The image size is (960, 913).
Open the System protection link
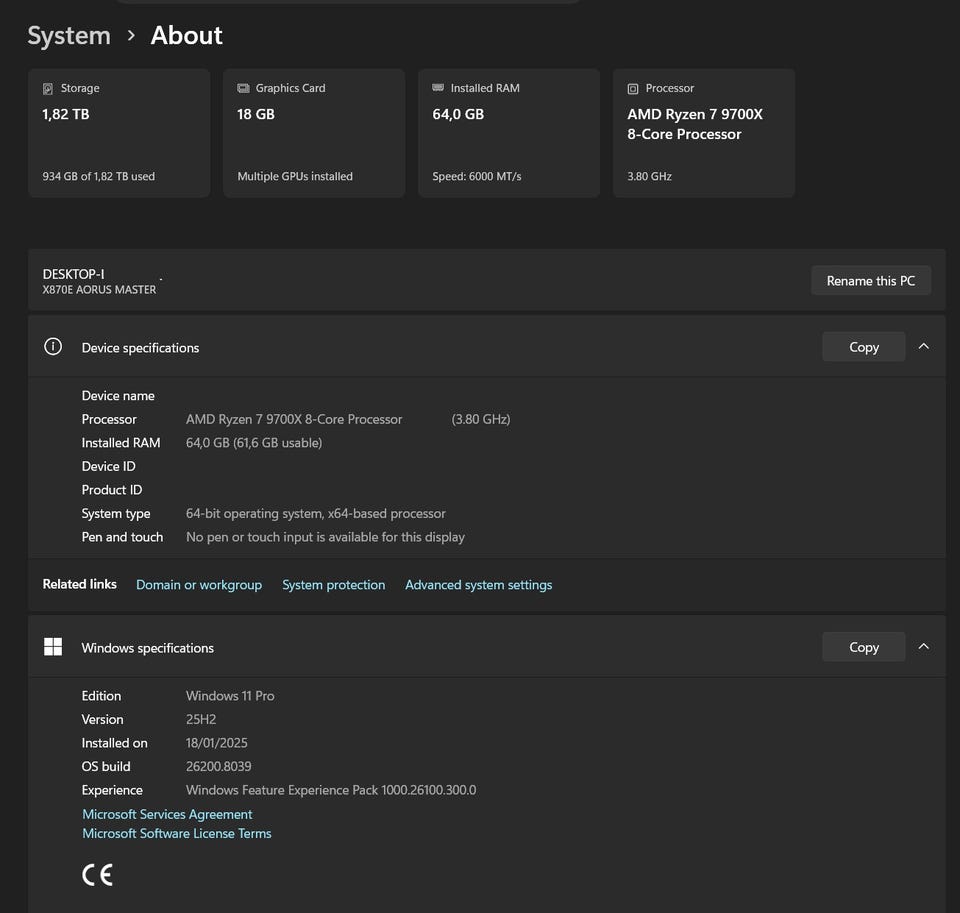(x=333, y=585)
